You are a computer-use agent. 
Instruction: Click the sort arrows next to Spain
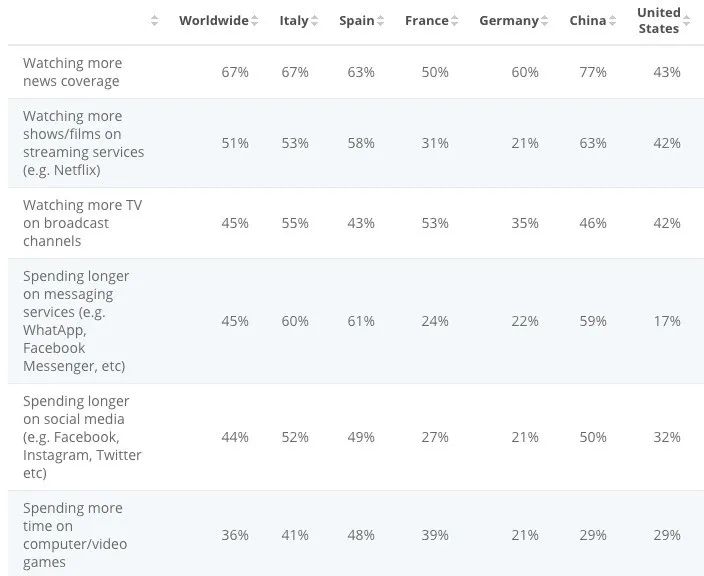pyautogui.click(x=381, y=21)
